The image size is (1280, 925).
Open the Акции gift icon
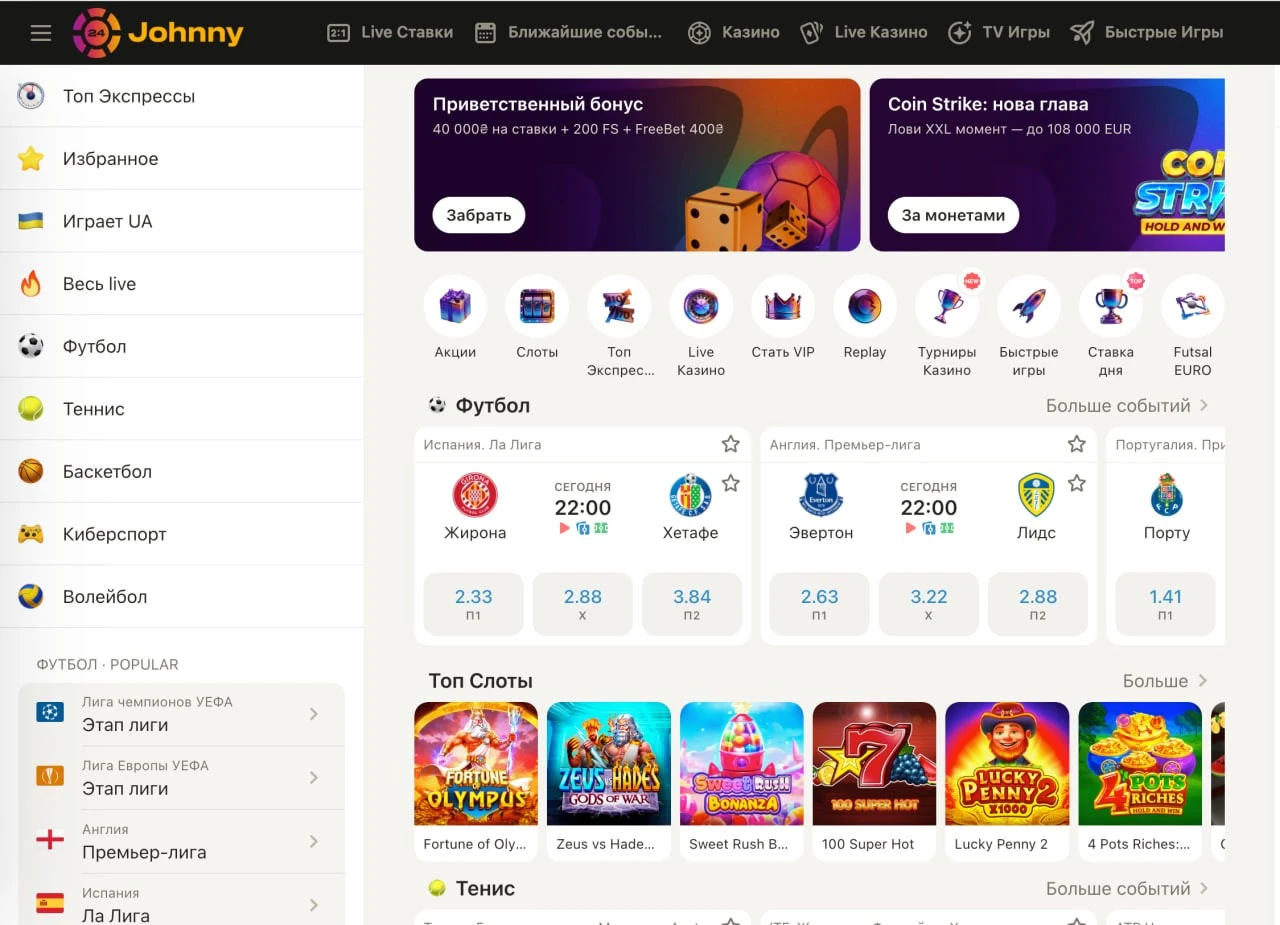tap(455, 306)
